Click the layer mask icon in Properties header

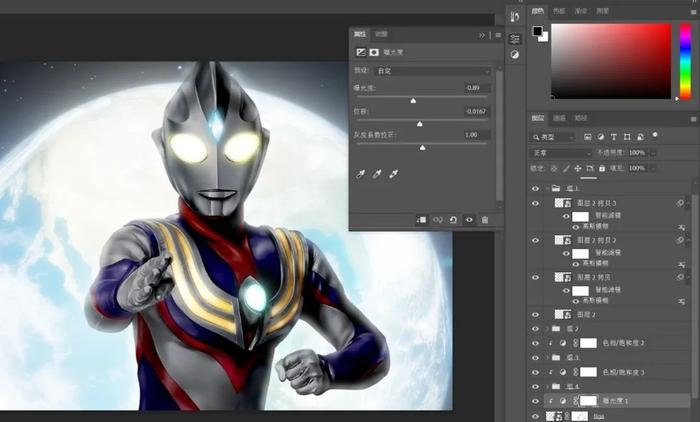pos(374,52)
